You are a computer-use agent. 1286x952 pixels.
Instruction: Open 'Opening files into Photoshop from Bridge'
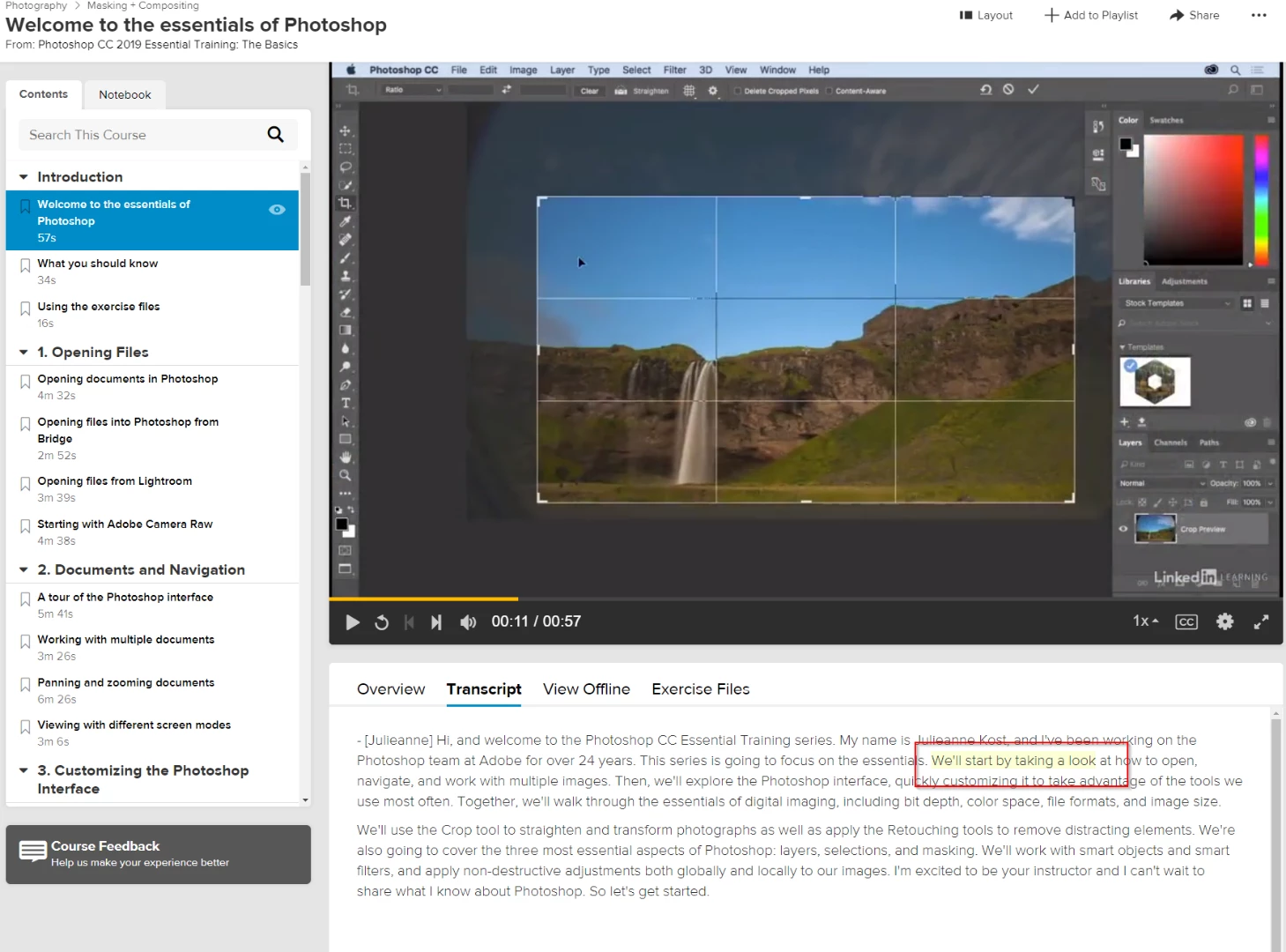(128, 430)
